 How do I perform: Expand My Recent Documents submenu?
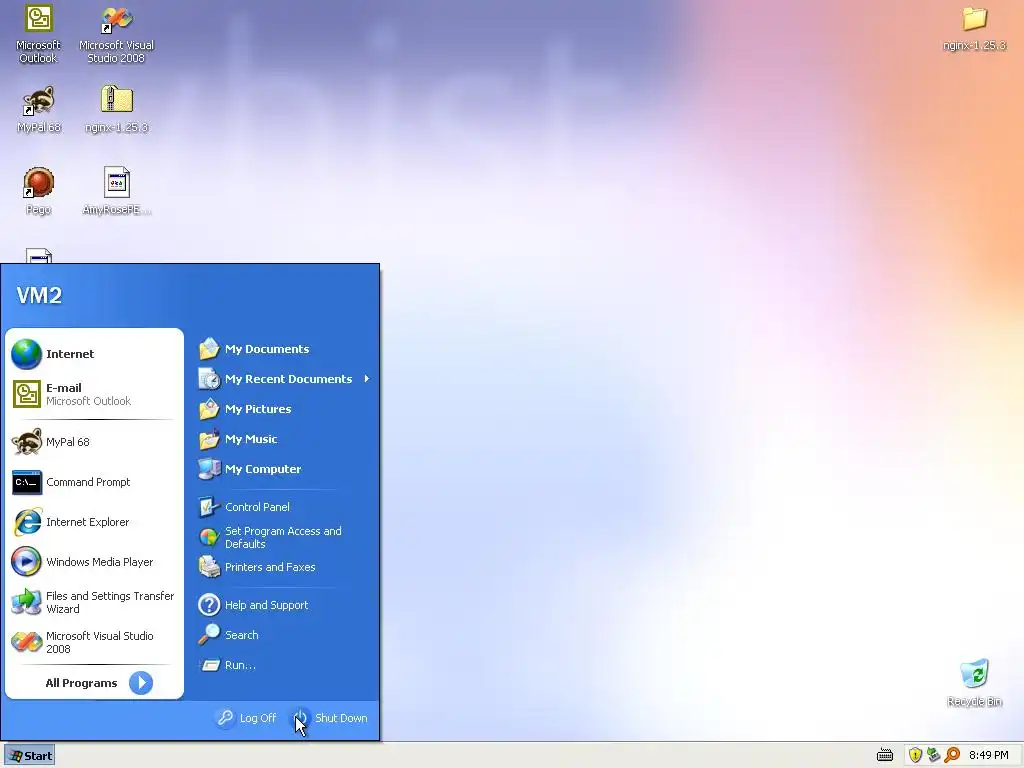click(x=283, y=379)
